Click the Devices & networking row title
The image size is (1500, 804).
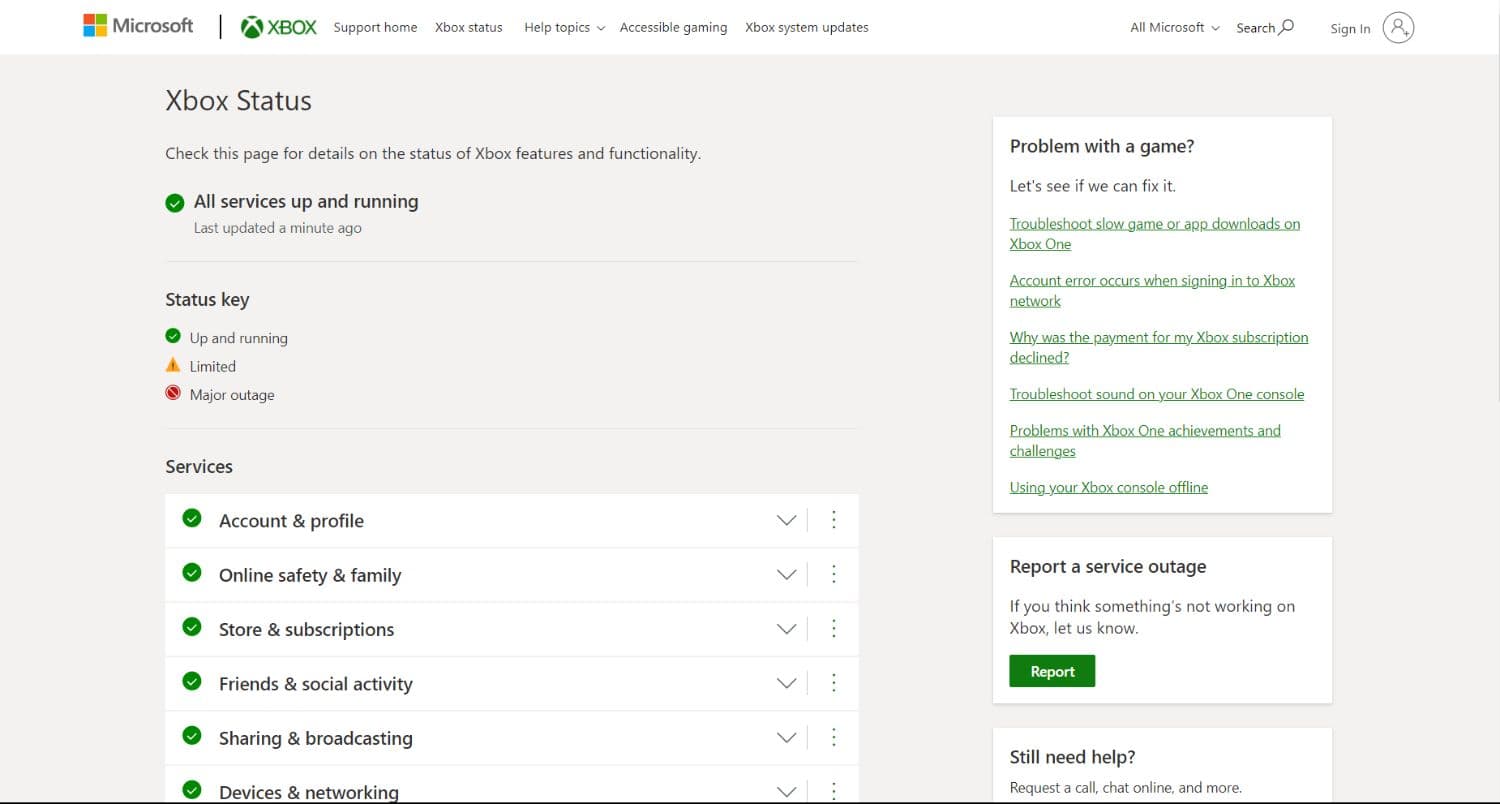(x=309, y=792)
